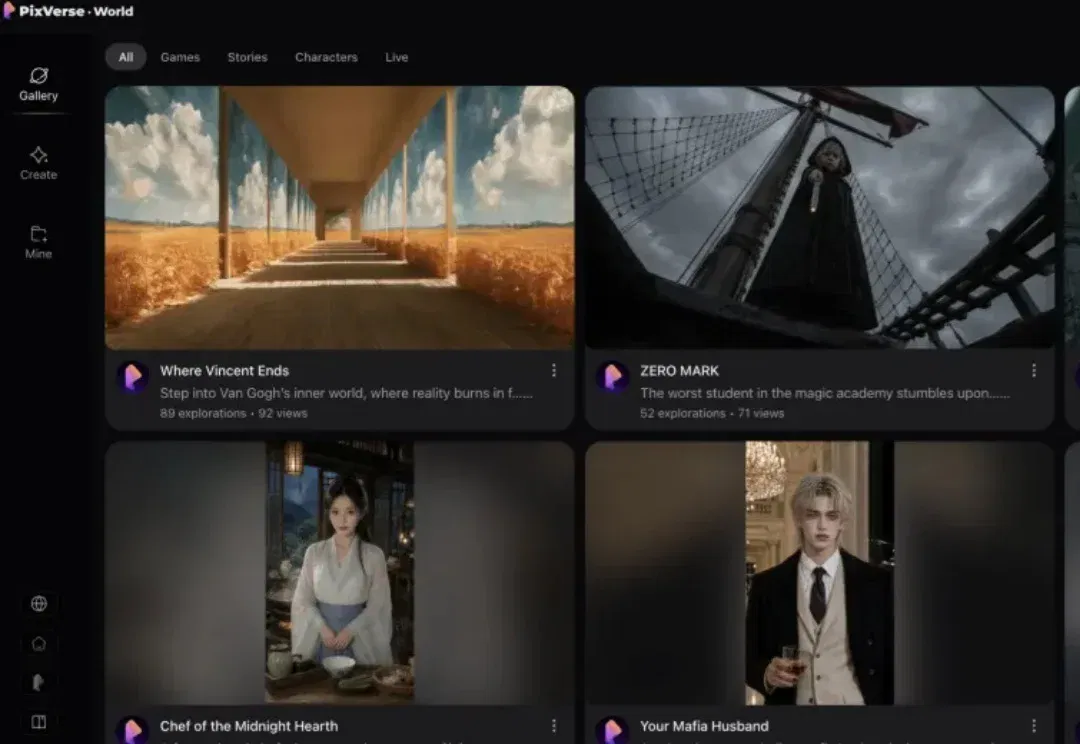Screen dimensions: 1080x744
Task: Click 'The worst student in the magic academy' description
Action: click(825, 393)
